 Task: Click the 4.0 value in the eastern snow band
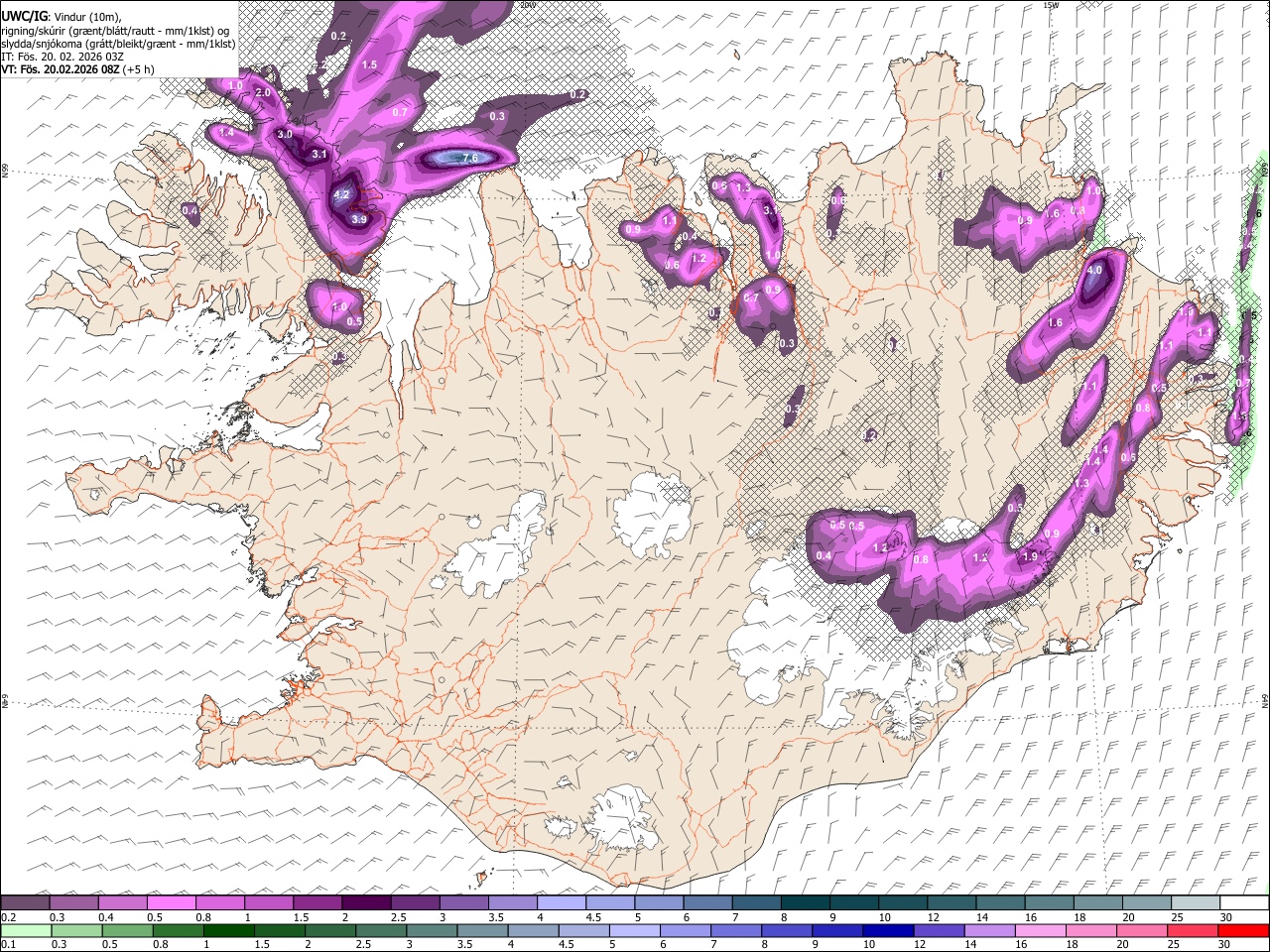(x=1095, y=270)
